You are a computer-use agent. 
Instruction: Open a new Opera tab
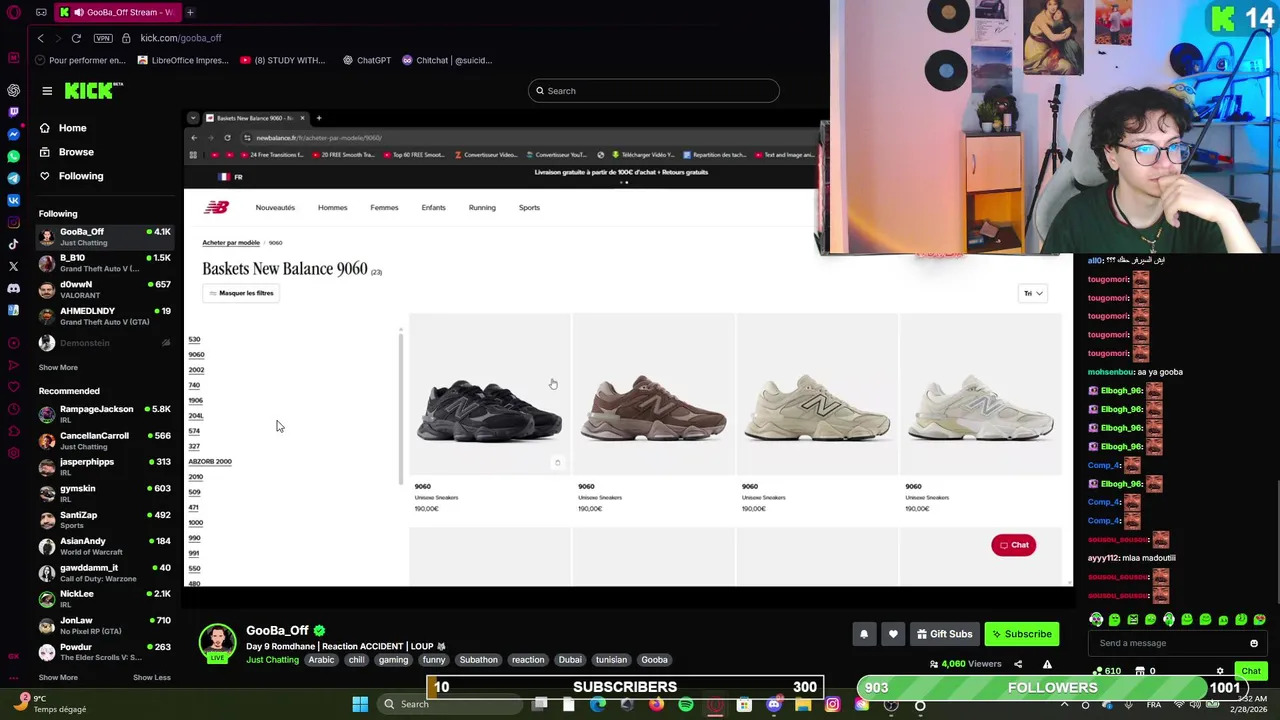pos(190,12)
